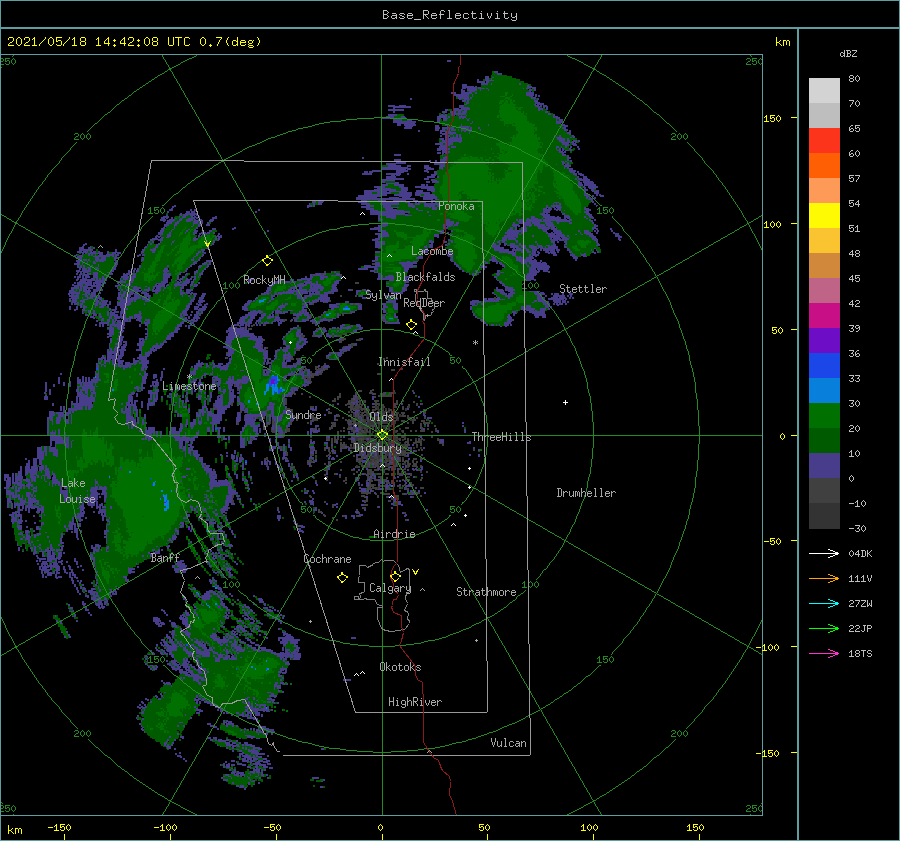Pick the light blue 30-33 dBZ swatch
900x841 pixels.
[824, 391]
